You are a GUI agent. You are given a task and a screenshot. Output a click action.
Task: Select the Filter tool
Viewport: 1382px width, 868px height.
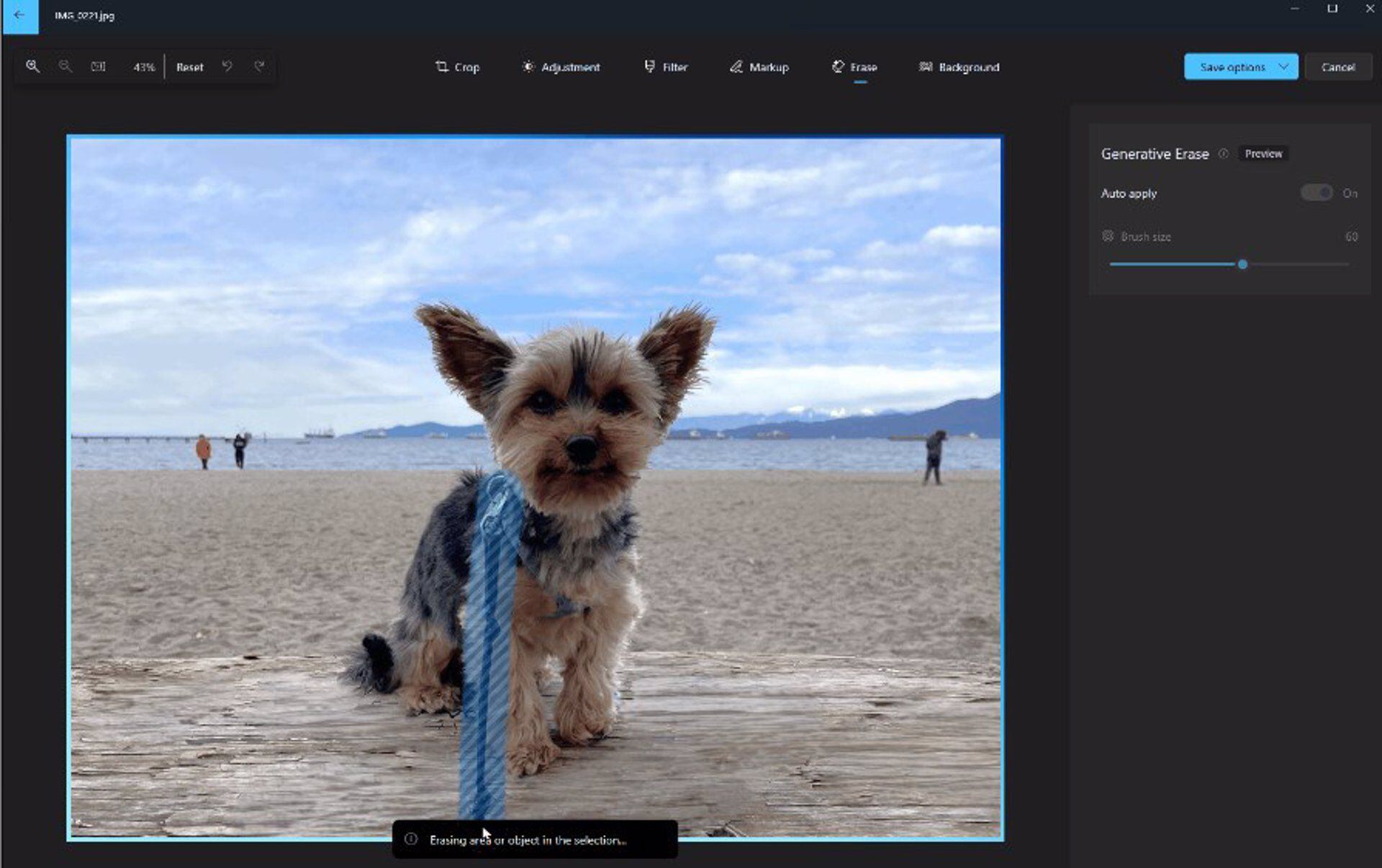click(665, 66)
